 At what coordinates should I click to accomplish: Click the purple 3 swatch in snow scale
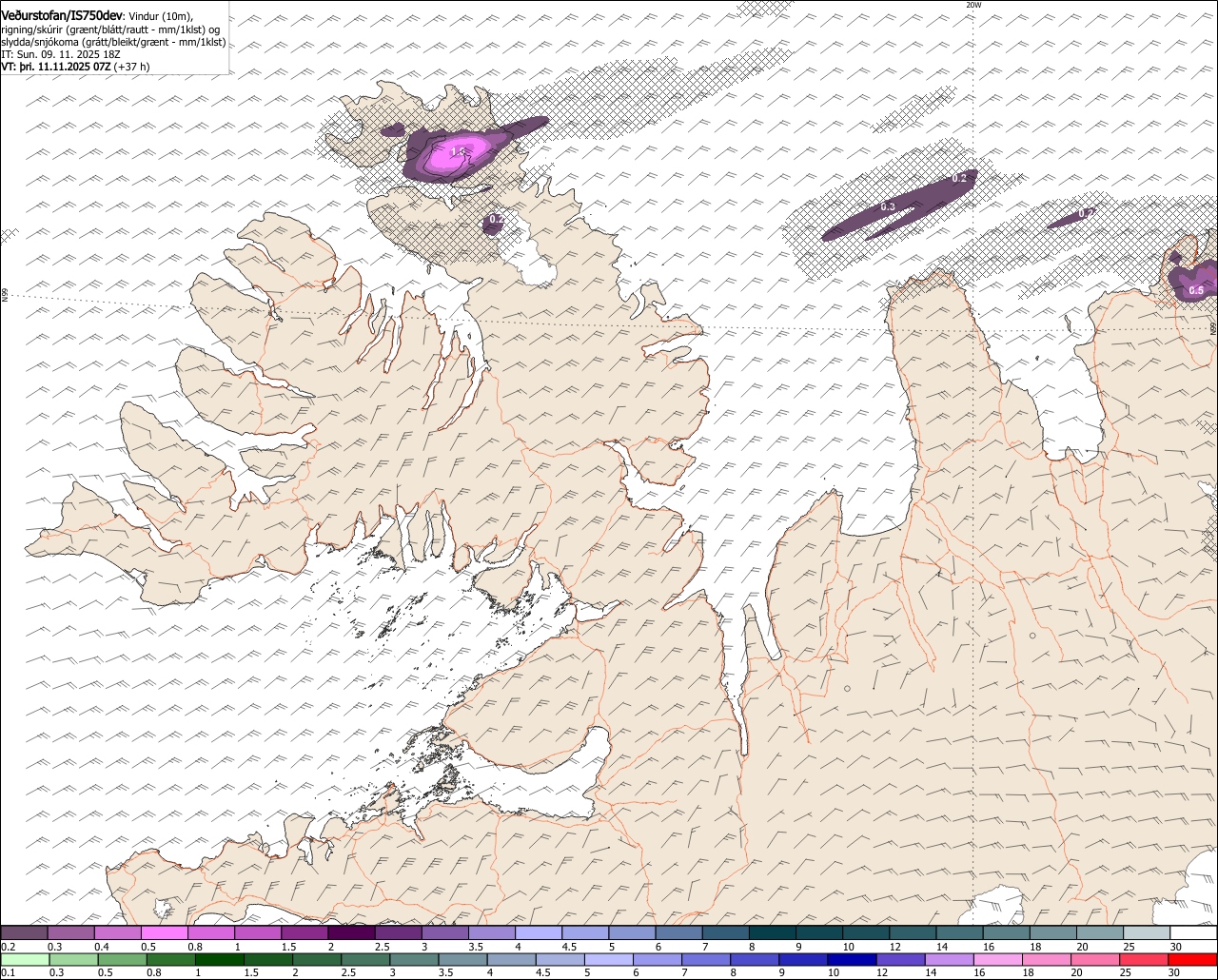coord(444,932)
